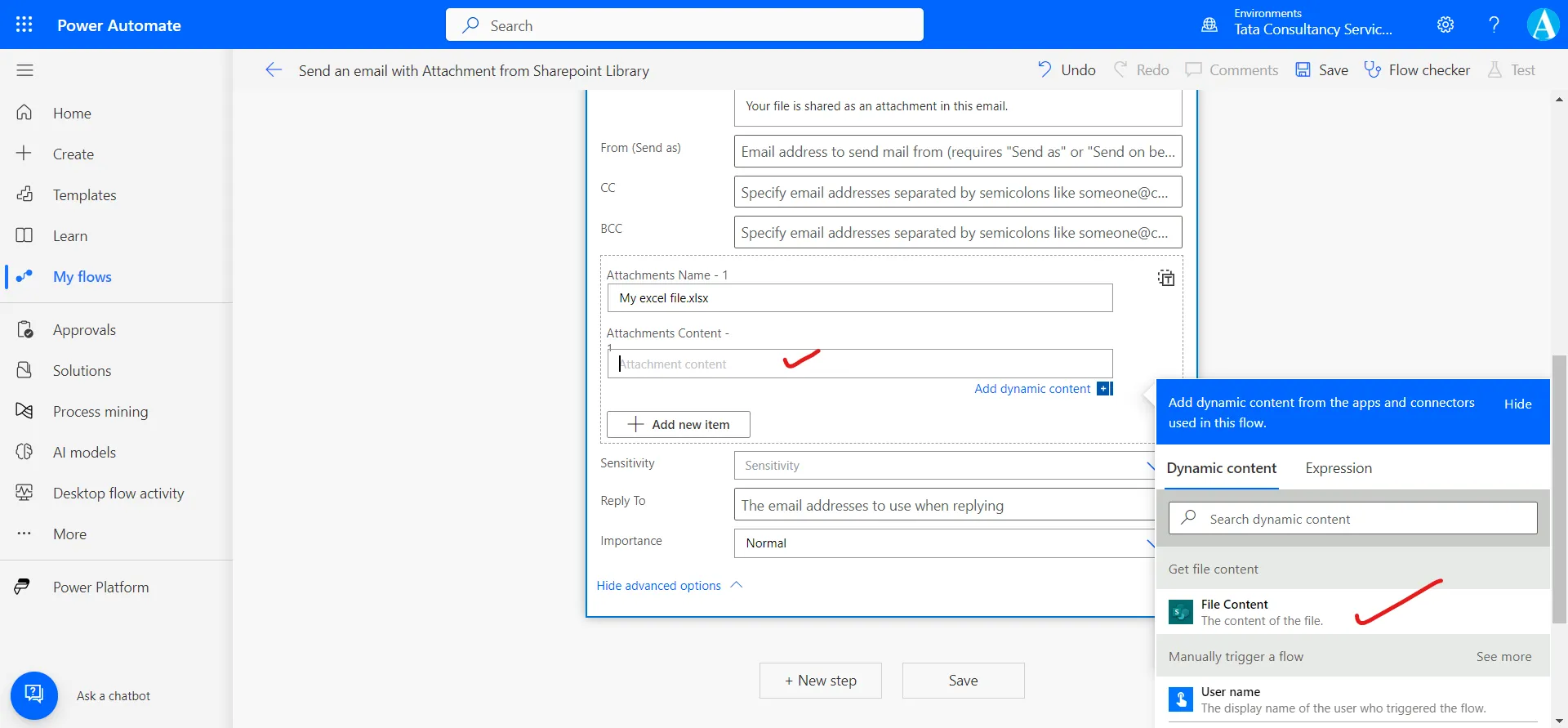Click Redo in the command bar
Image resolution: width=1568 pixels, height=728 pixels.
1142,70
